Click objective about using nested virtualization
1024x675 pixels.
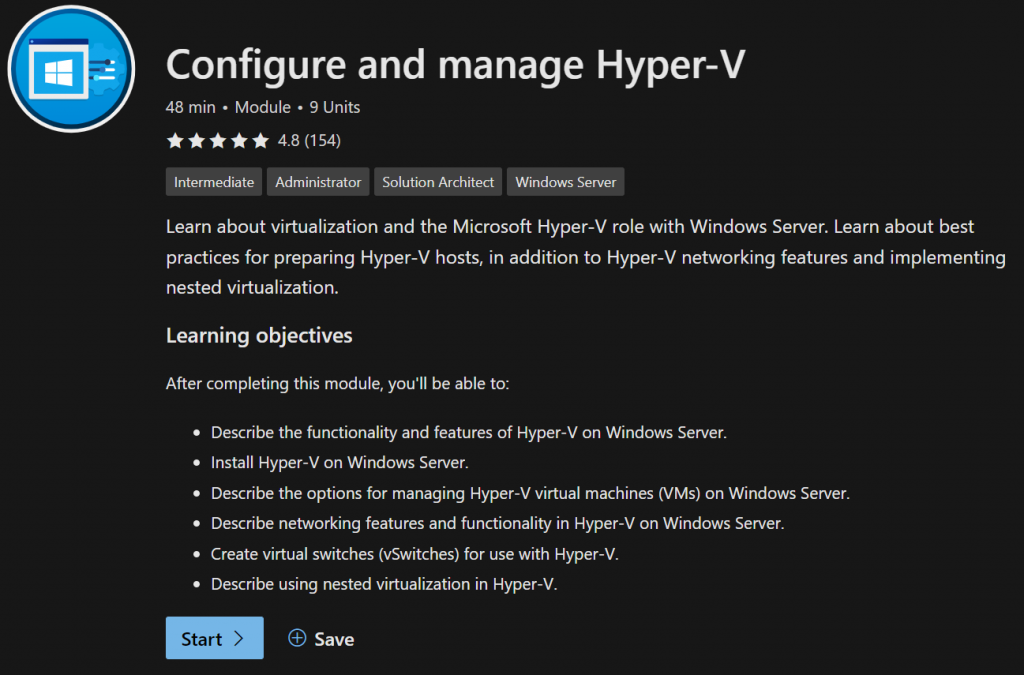click(384, 584)
